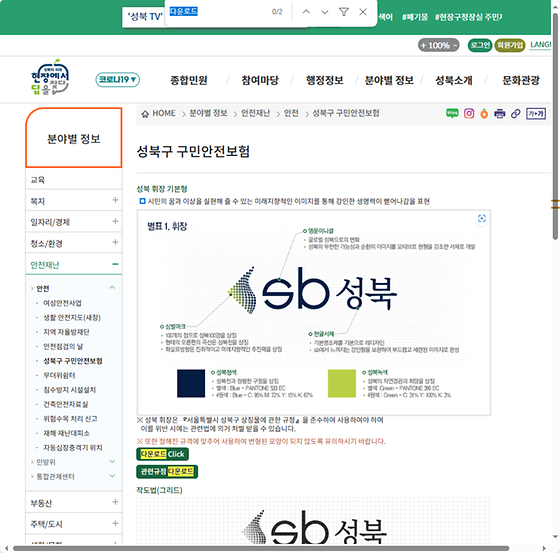Click the 관련규정 다운로드 button

coord(167,472)
